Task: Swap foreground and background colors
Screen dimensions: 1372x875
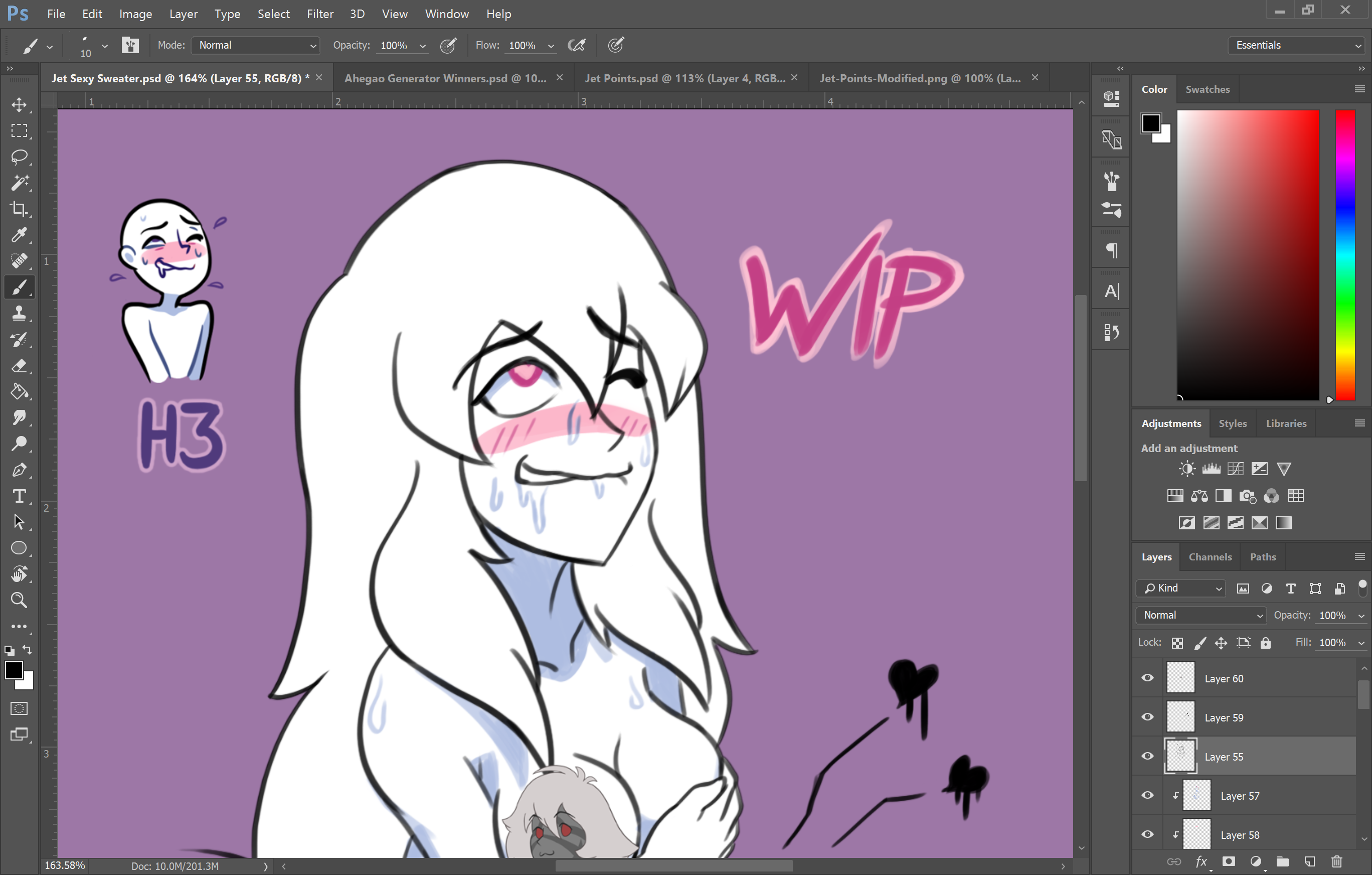Action: coord(28,649)
